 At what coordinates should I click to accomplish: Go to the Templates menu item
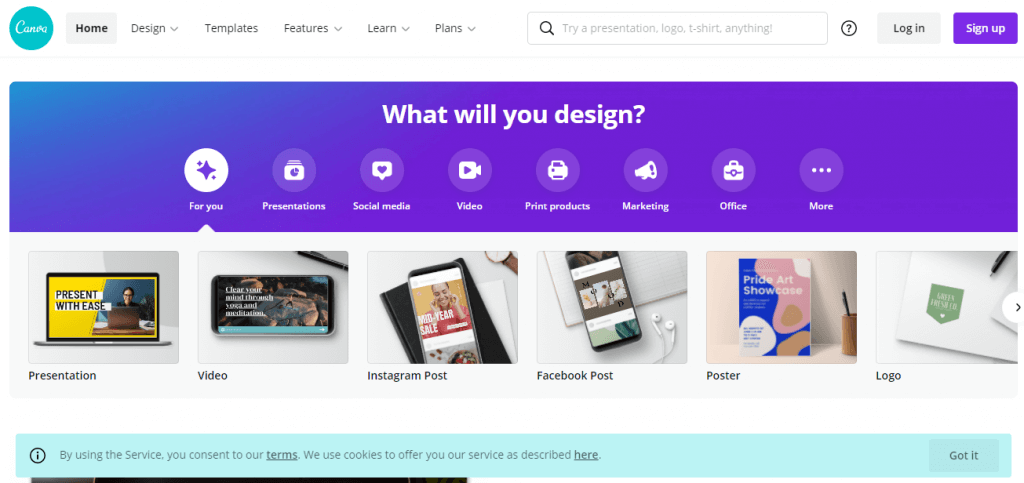pyautogui.click(x=231, y=28)
